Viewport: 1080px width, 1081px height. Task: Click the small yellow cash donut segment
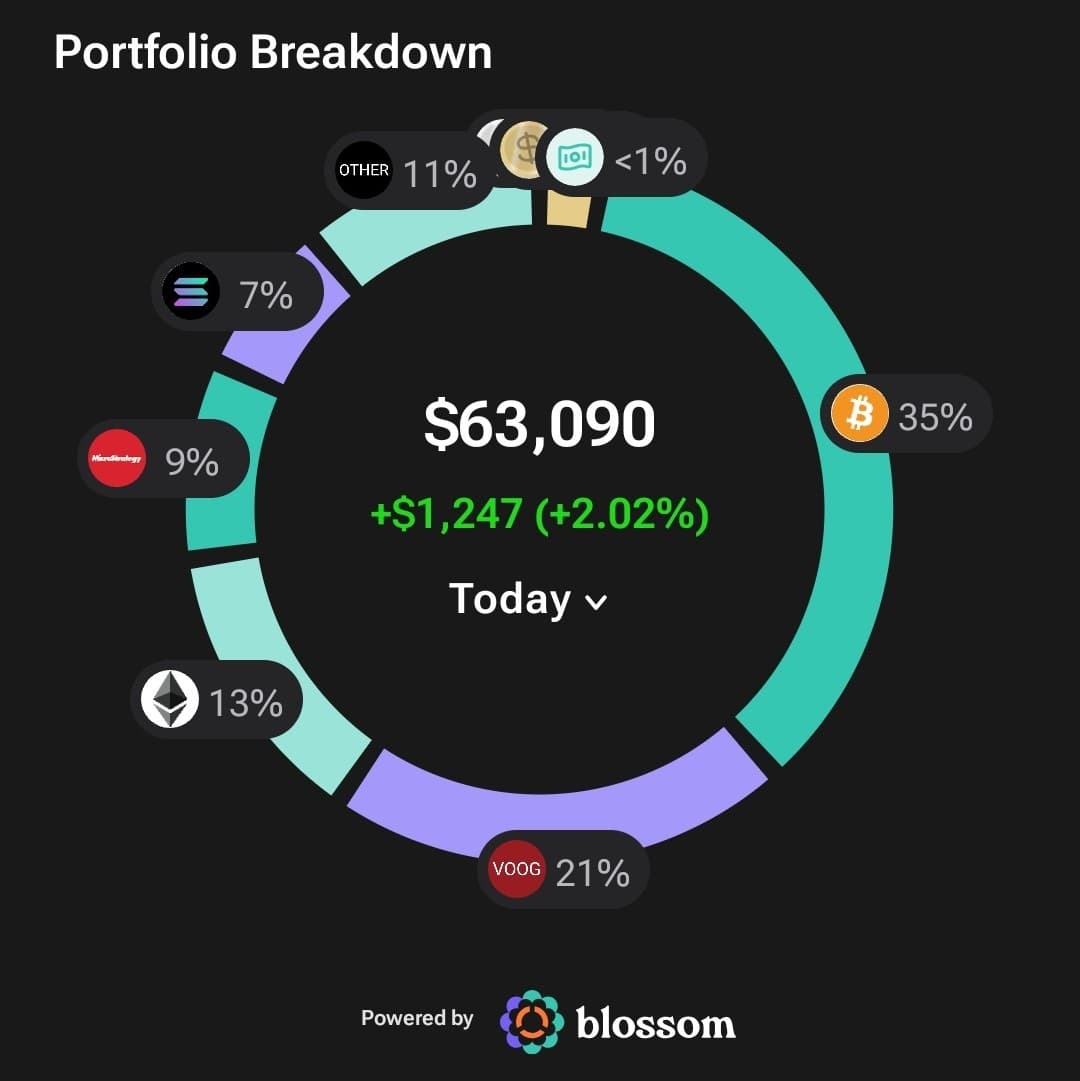point(569,212)
